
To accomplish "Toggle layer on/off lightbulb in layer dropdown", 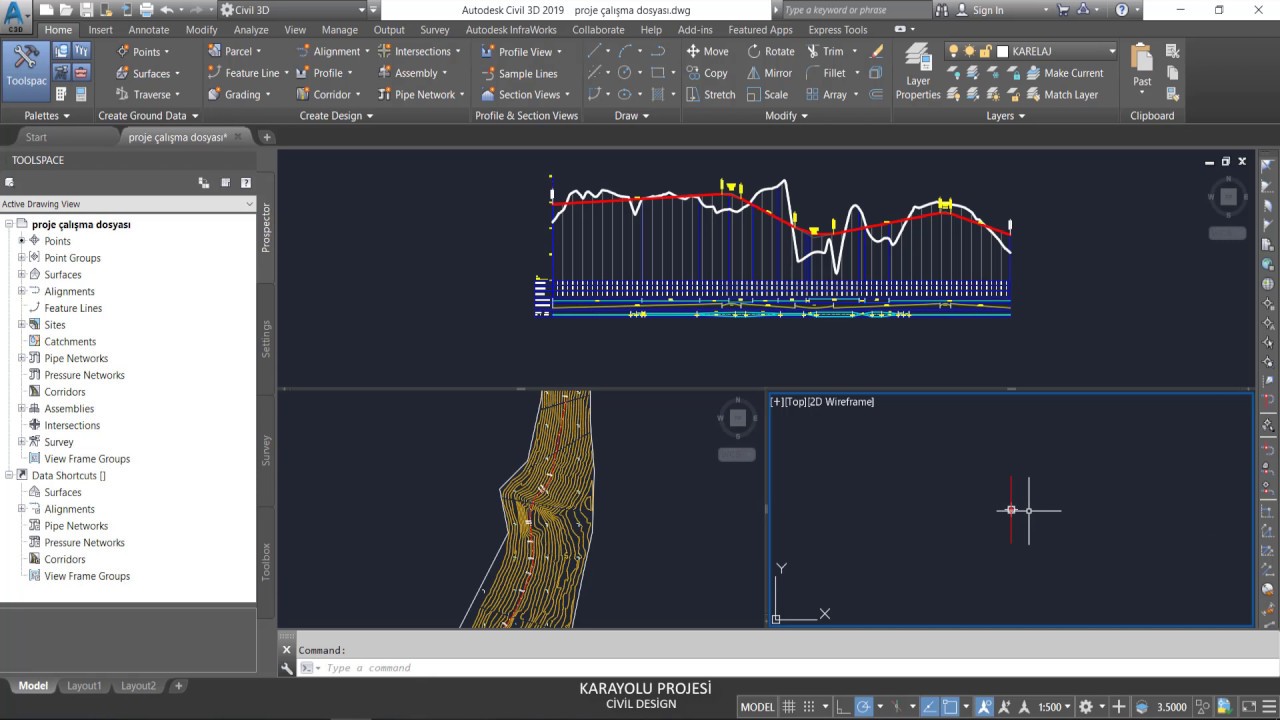I will [953, 51].
